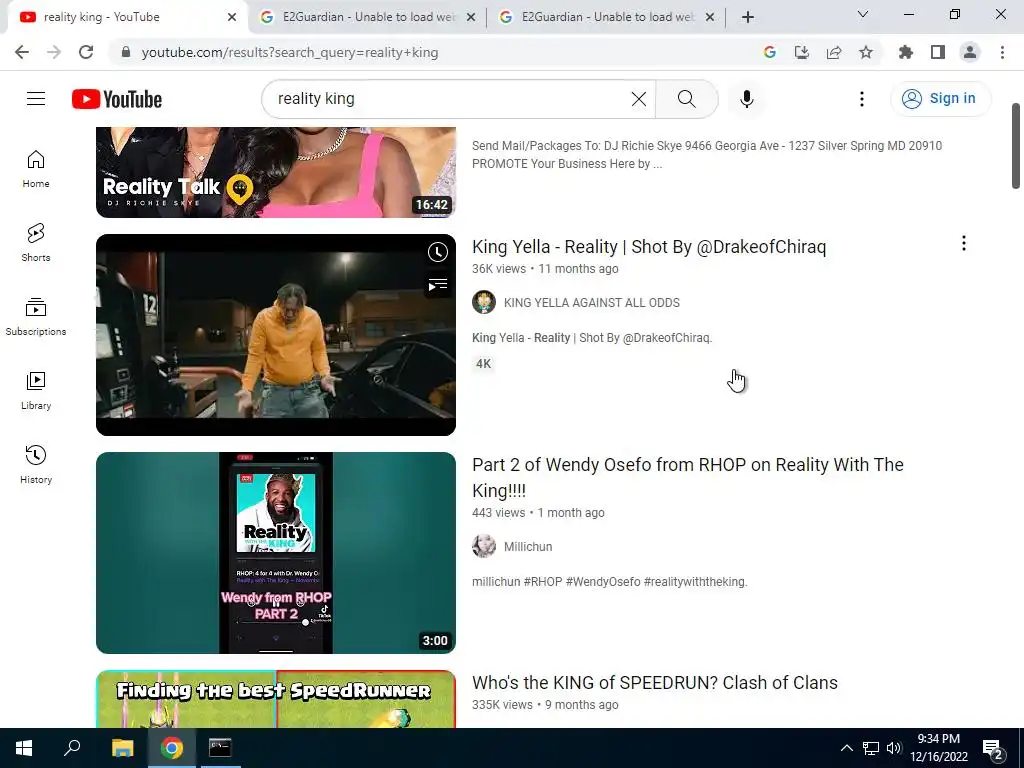Close the reality king YouTube tab
This screenshot has width=1024, height=768.
(232, 18)
